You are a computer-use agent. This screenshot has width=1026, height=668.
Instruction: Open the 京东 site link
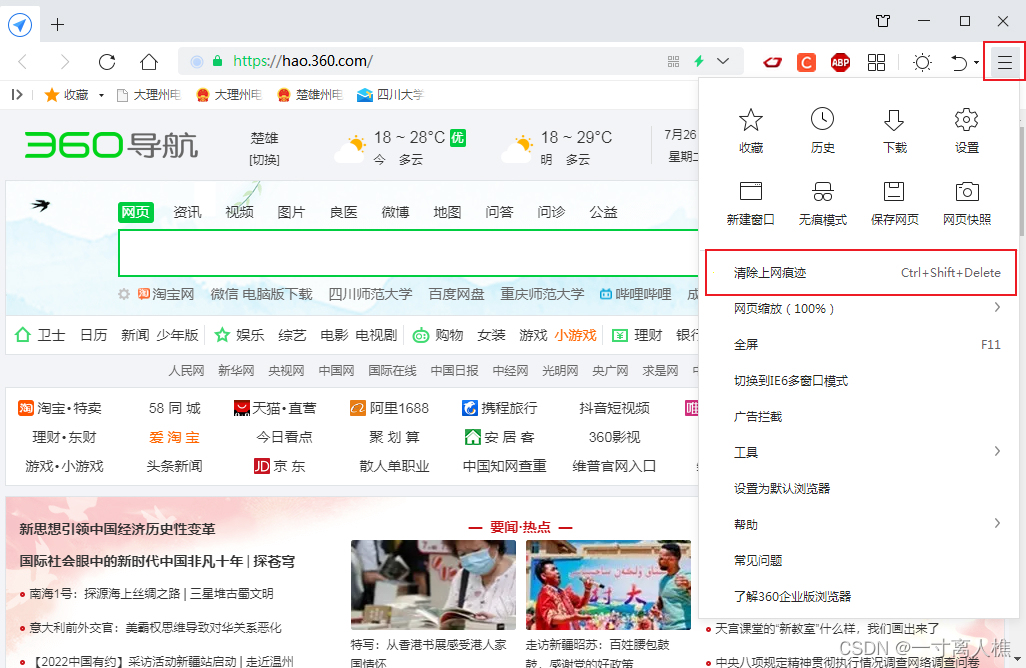click(x=279, y=466)
